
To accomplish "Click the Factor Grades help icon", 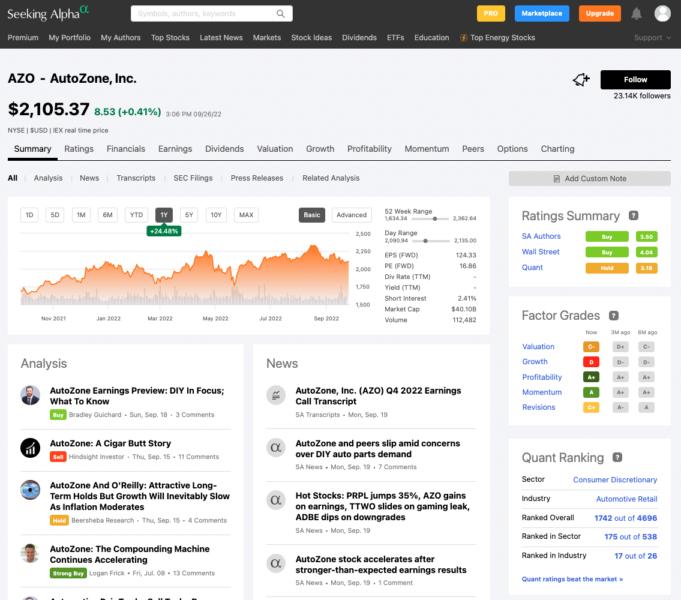I will pos(613,315).
